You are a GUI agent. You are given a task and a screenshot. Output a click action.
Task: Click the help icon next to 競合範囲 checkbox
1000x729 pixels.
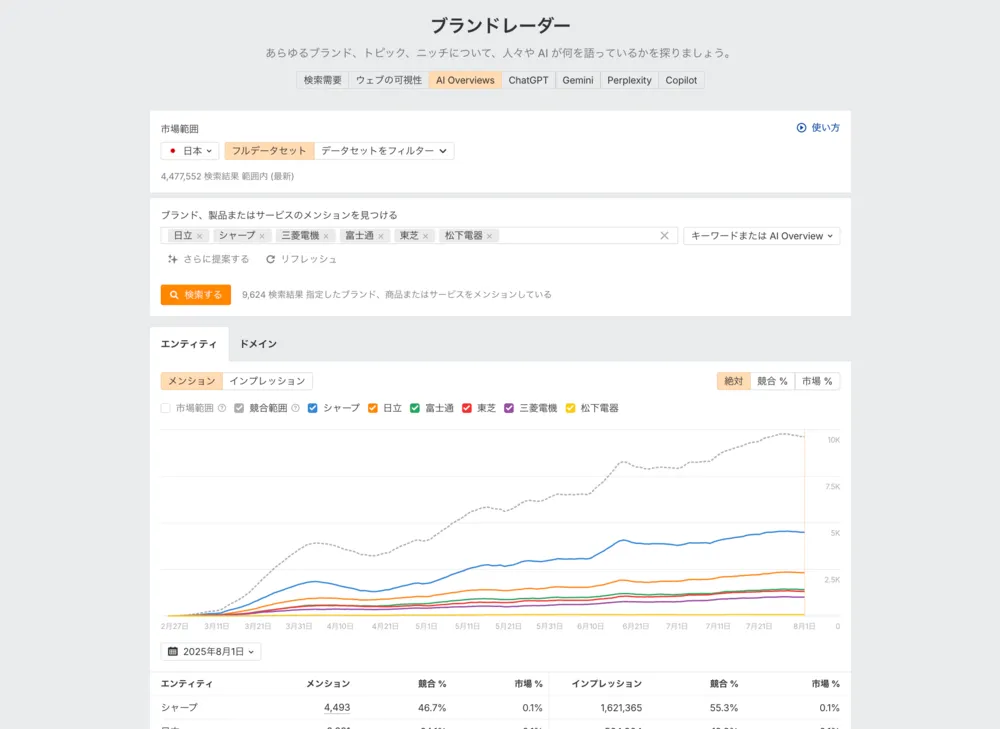(295, 408)
